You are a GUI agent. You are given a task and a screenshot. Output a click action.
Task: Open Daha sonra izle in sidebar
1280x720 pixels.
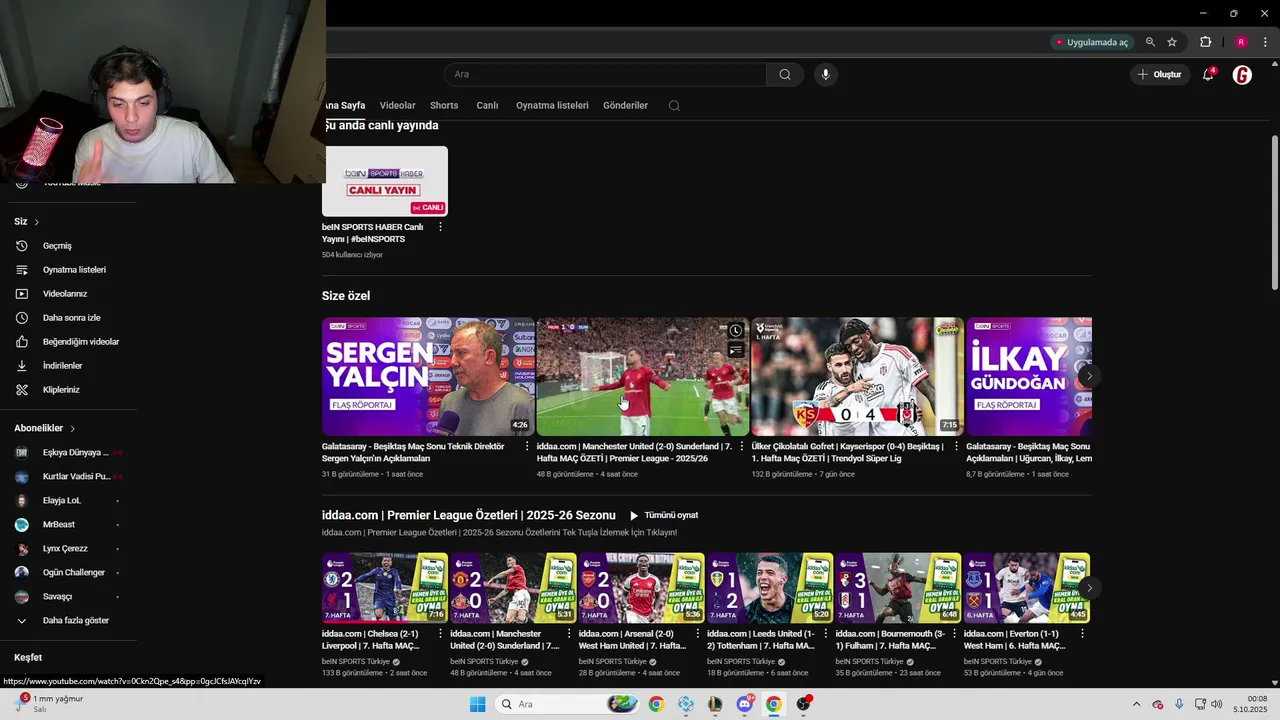click(69, 318)
